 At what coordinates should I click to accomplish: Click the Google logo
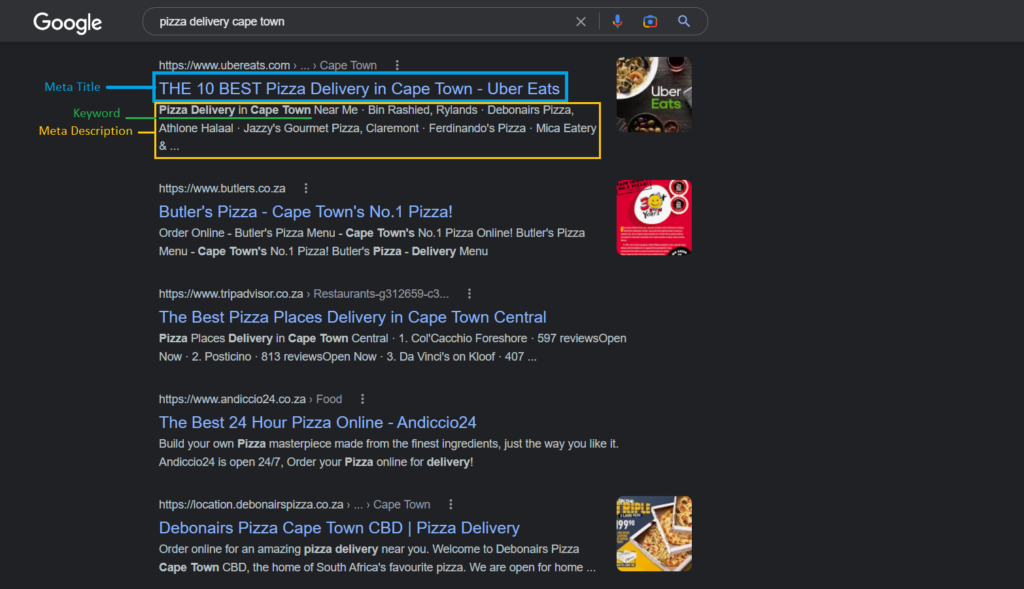click(x=67, y=22)
